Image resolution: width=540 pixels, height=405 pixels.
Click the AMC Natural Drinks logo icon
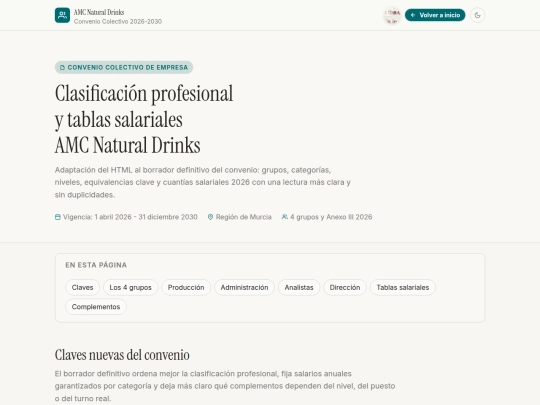point(62,15)
